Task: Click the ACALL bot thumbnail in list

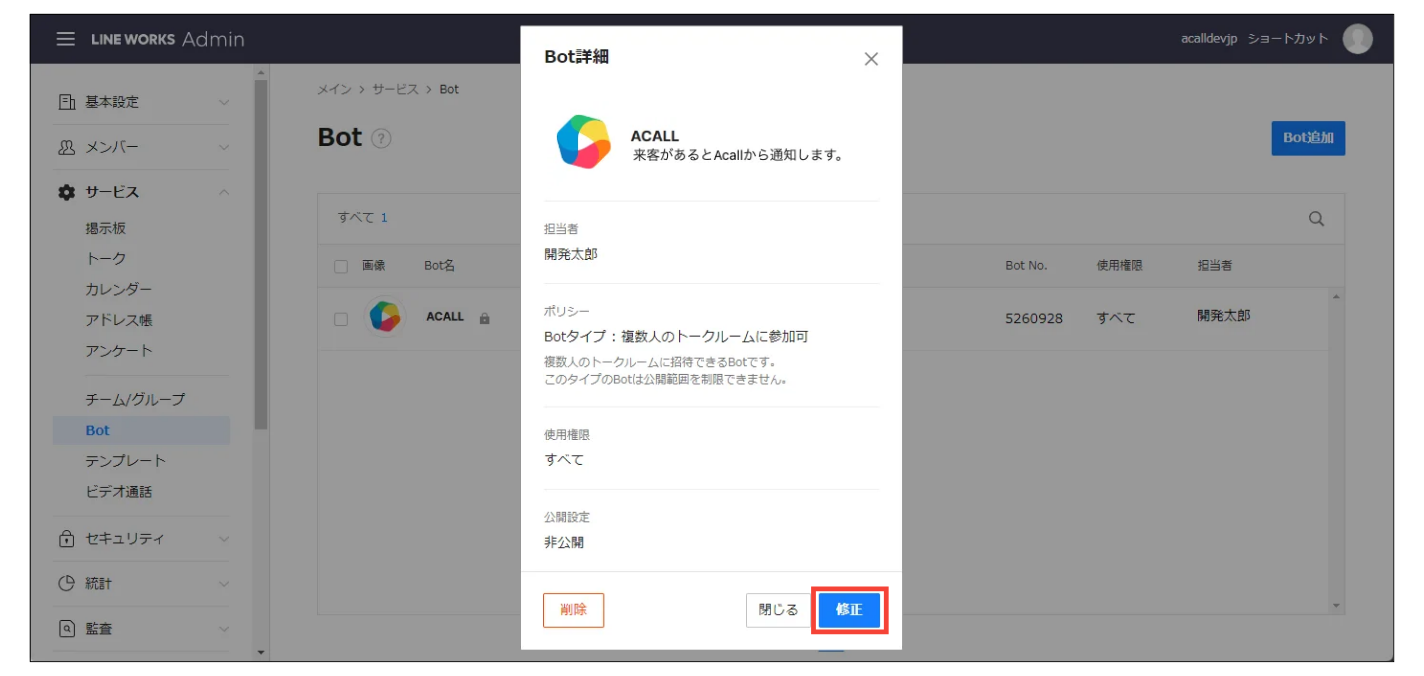Action: click(385, 317)
